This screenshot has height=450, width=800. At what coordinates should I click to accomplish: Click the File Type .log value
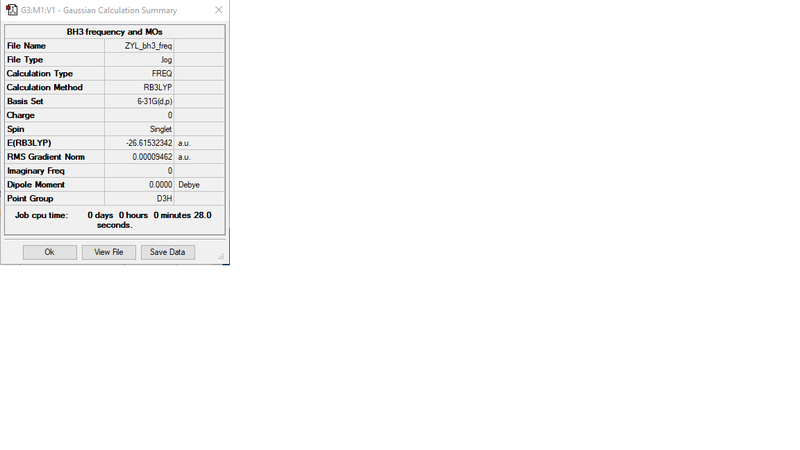click(x=139, y=60)
